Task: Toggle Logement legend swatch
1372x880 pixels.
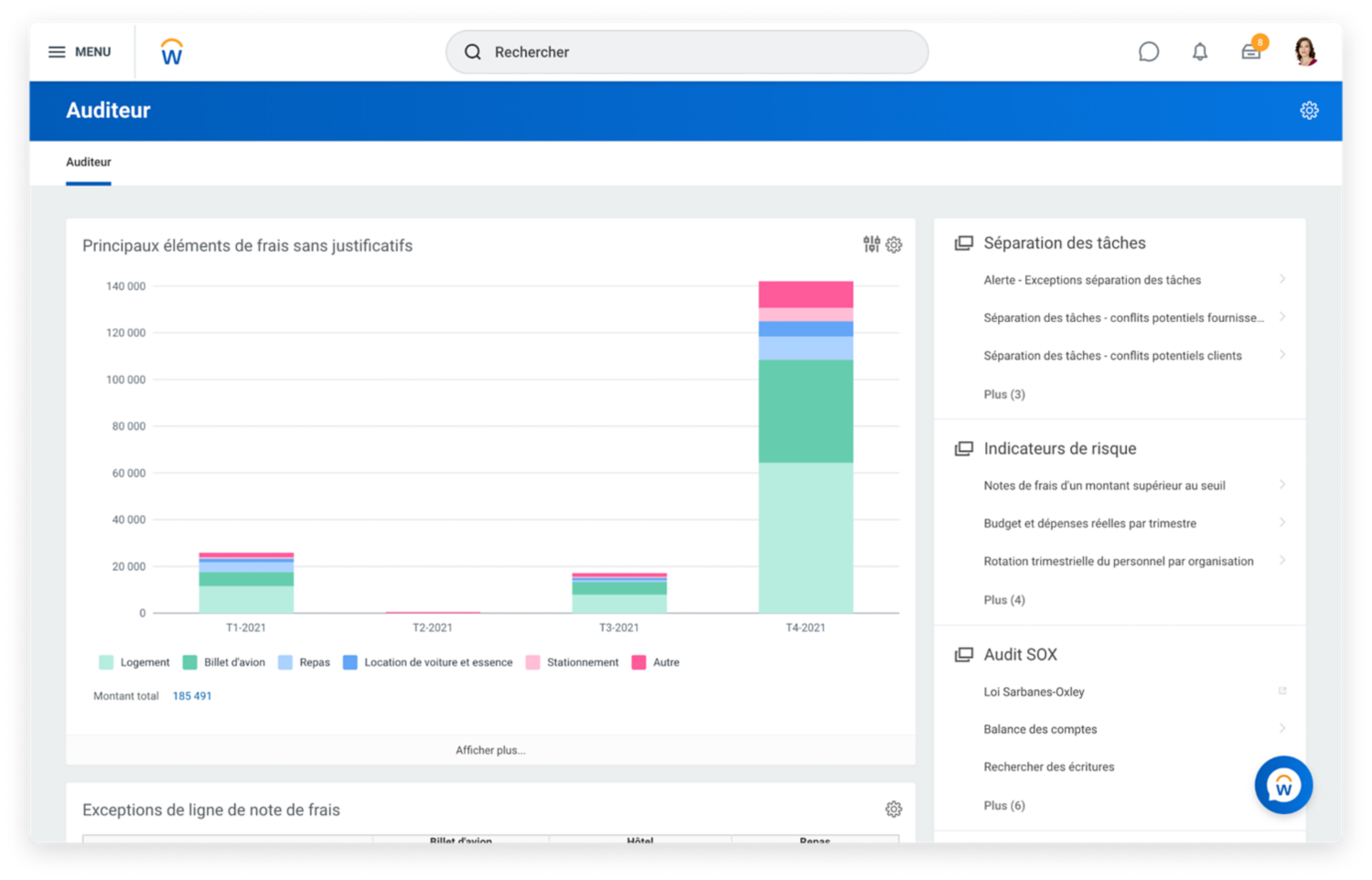Action: [x=106, y=662]
